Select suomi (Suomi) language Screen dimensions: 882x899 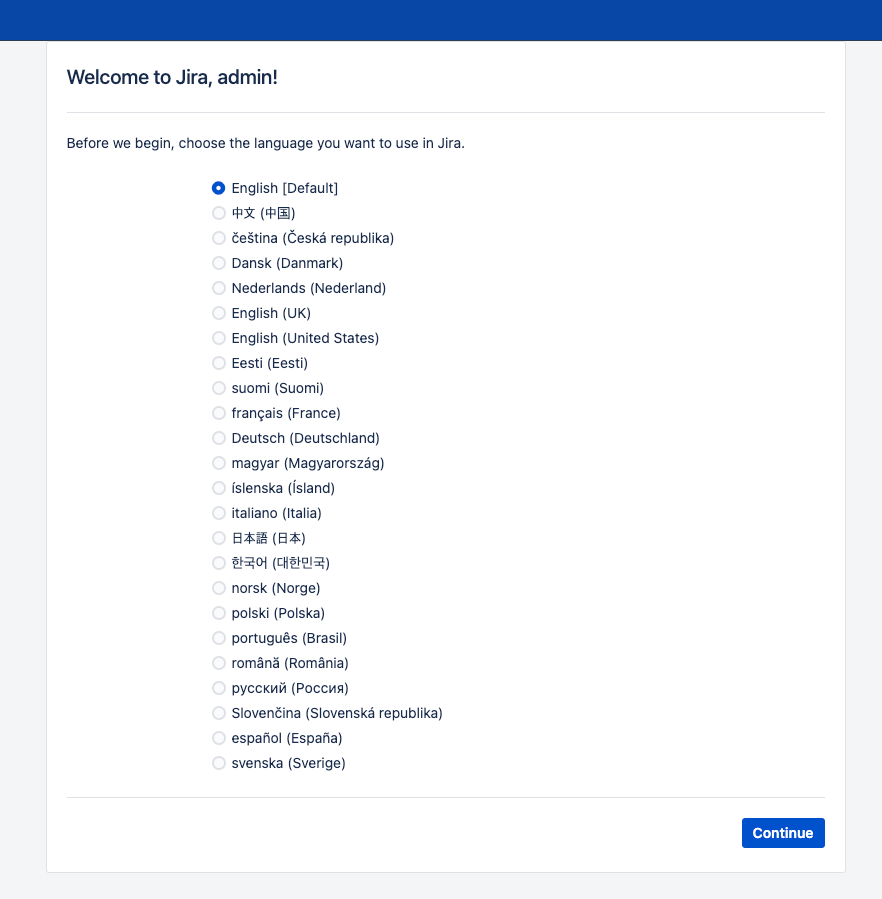coord(218,388)
